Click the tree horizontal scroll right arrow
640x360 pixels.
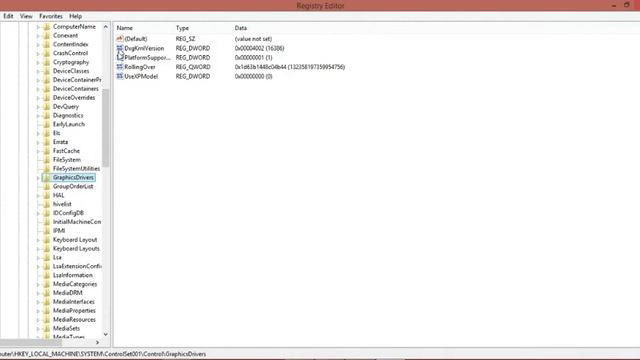tap(97, 342)
